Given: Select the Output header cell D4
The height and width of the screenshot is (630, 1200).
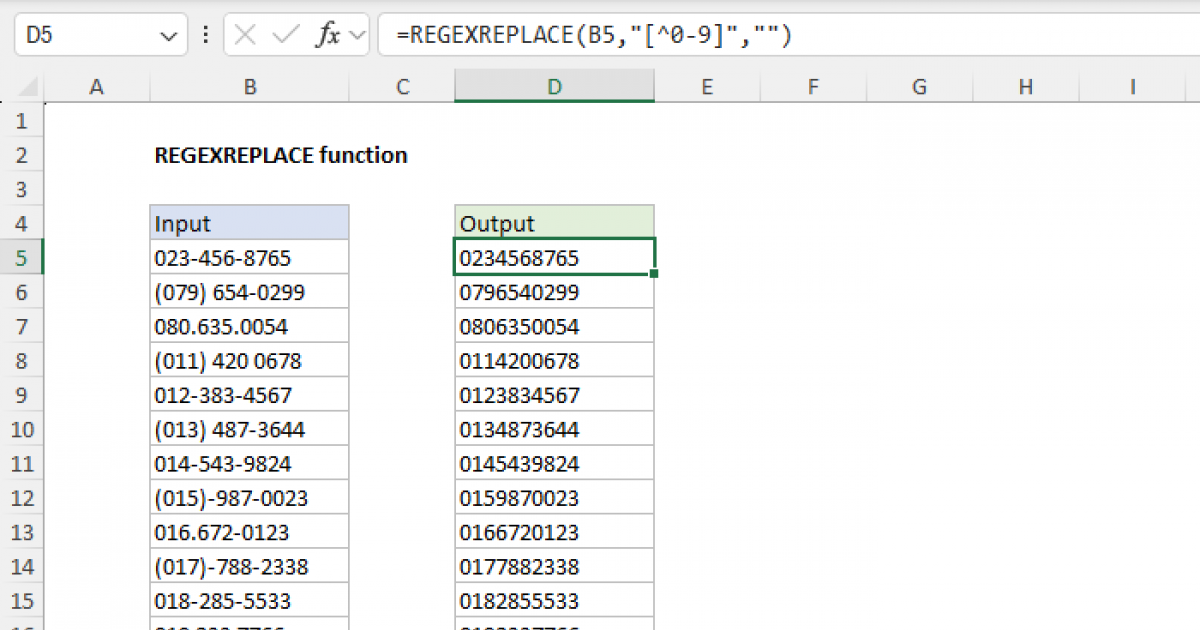Looking at the screenshot, I should 554,223.
